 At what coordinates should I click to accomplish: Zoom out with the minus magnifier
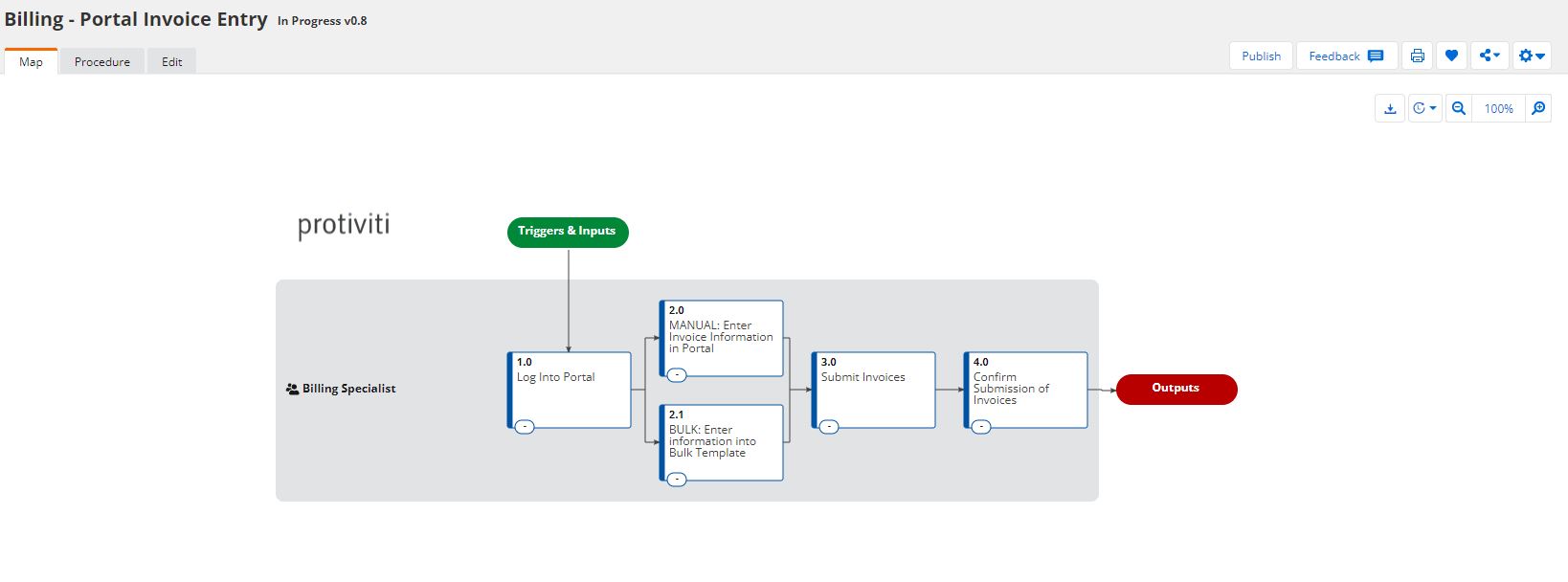point(1459,109)
